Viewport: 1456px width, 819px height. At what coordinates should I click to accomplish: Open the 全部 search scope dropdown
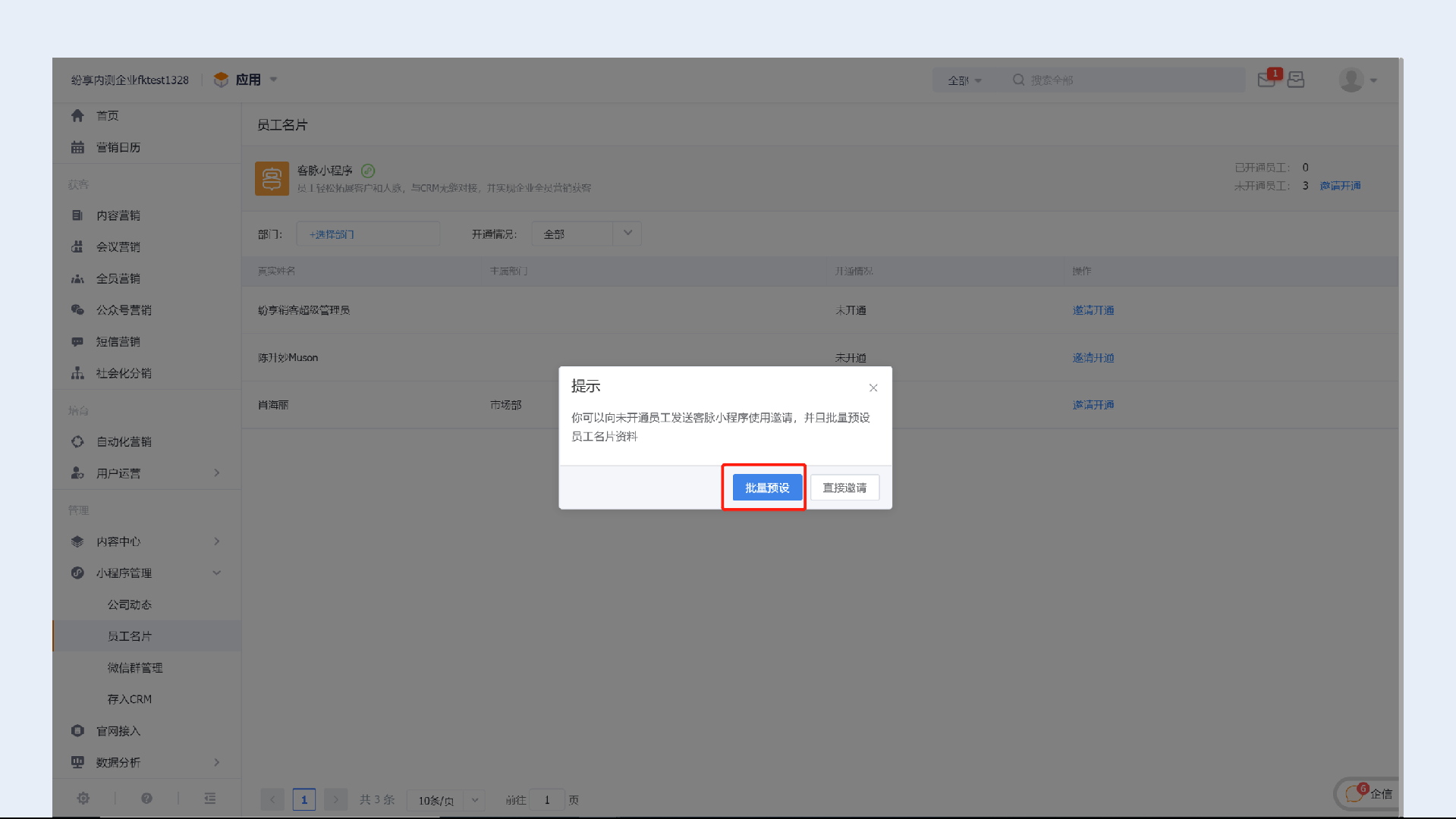tap(964, 80)
